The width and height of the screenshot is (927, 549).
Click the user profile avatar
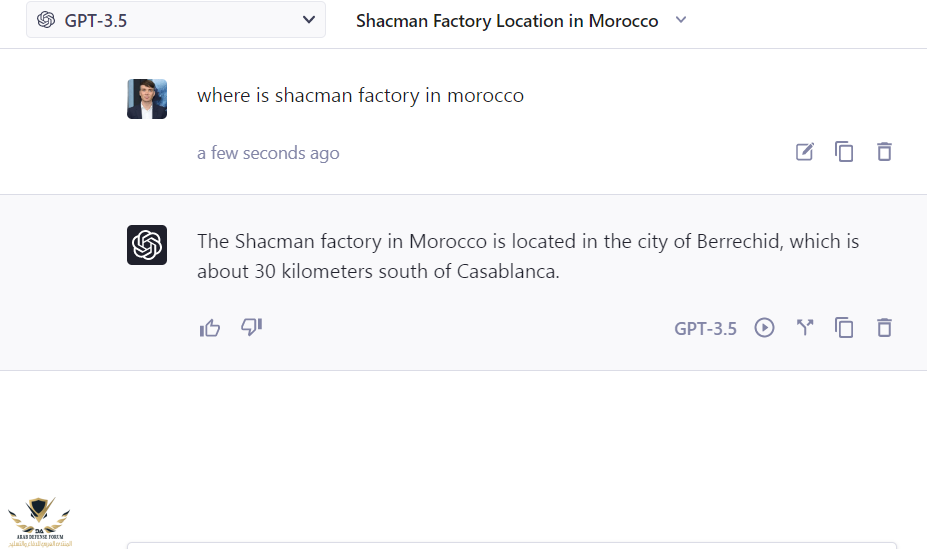click(x=147, y=99)
